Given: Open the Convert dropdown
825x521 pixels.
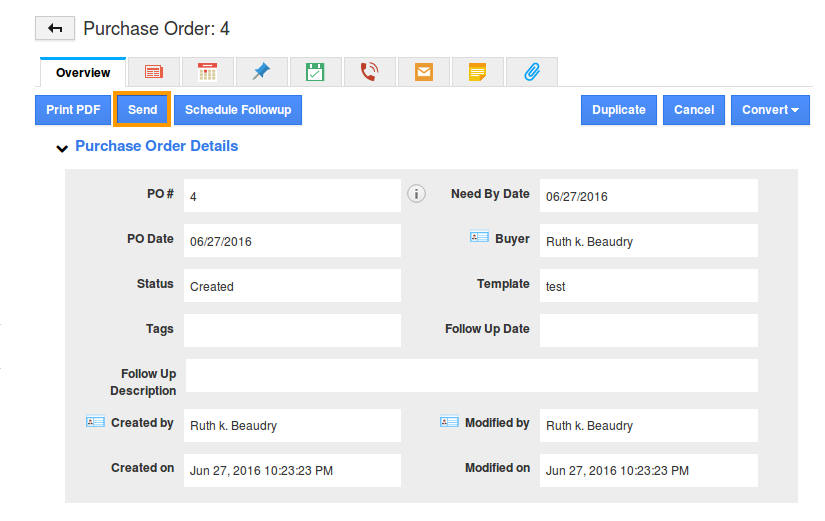Looking at the screenshot, I should point(770,110).
